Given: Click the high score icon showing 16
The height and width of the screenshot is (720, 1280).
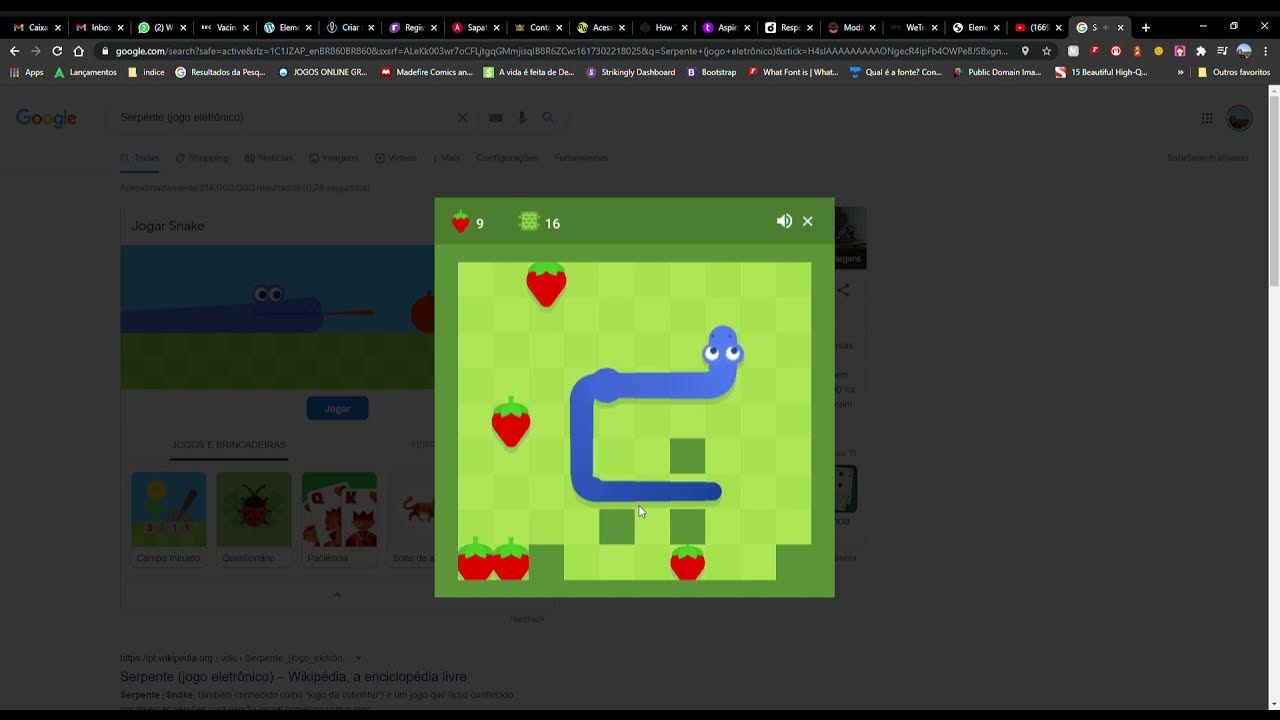Looking at the screenshot, I should [529, 222].
